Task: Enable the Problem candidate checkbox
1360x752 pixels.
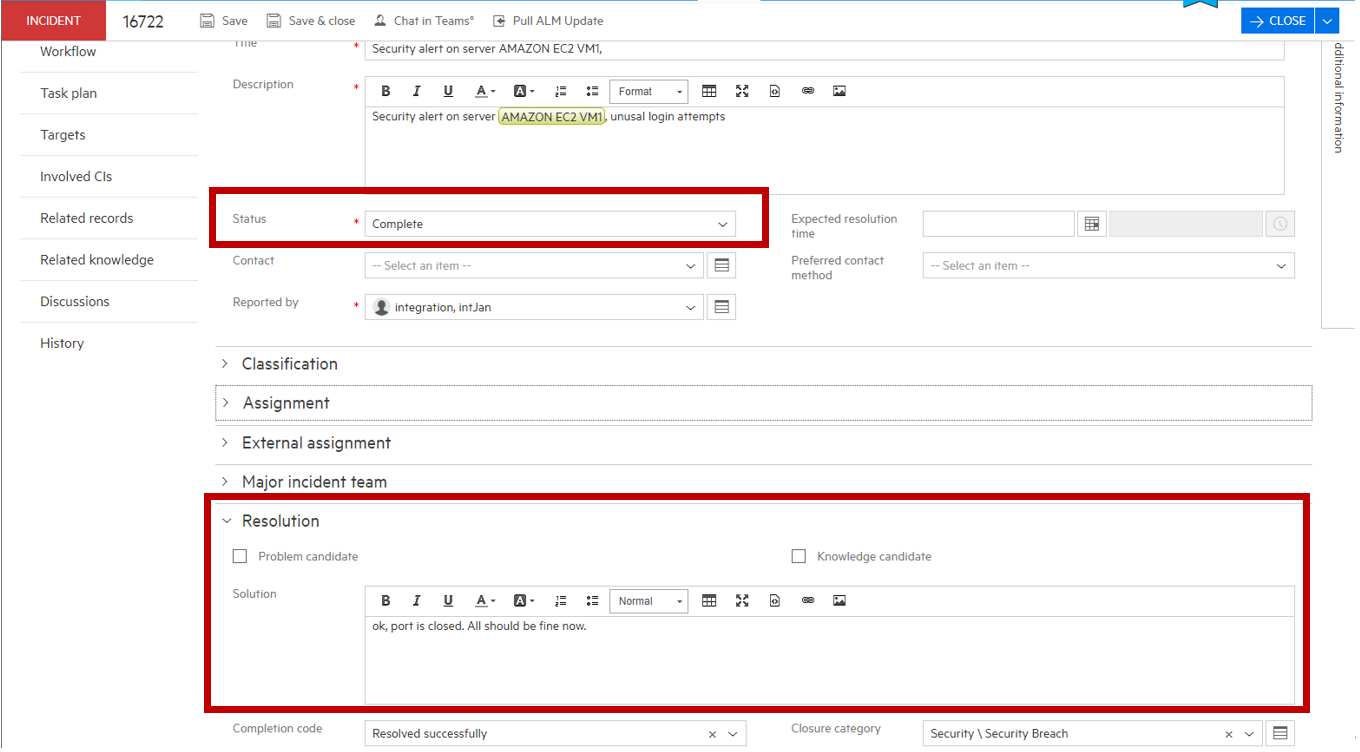Action: 239,555
